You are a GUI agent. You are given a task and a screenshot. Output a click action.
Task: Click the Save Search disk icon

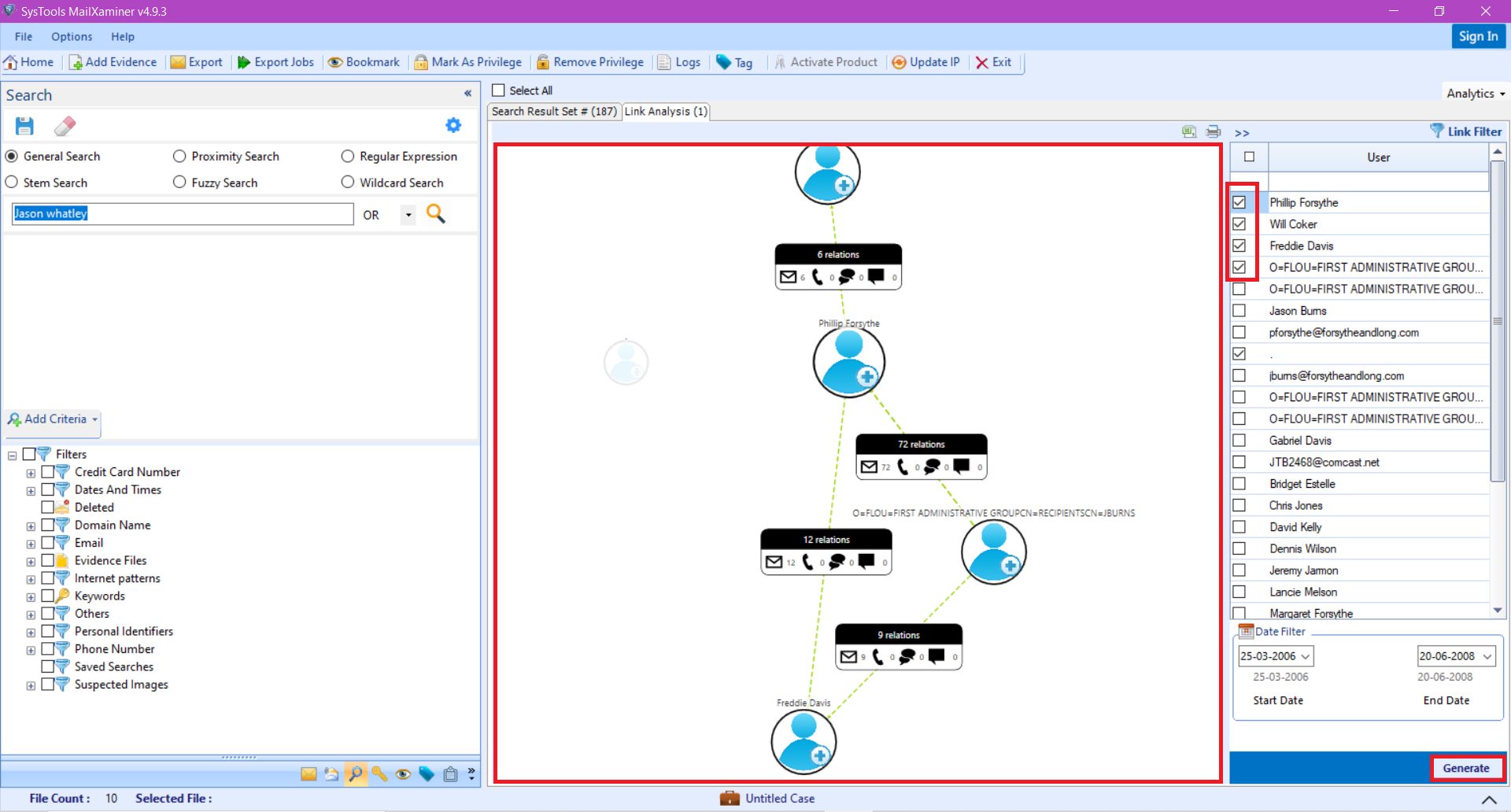(24, 125)
